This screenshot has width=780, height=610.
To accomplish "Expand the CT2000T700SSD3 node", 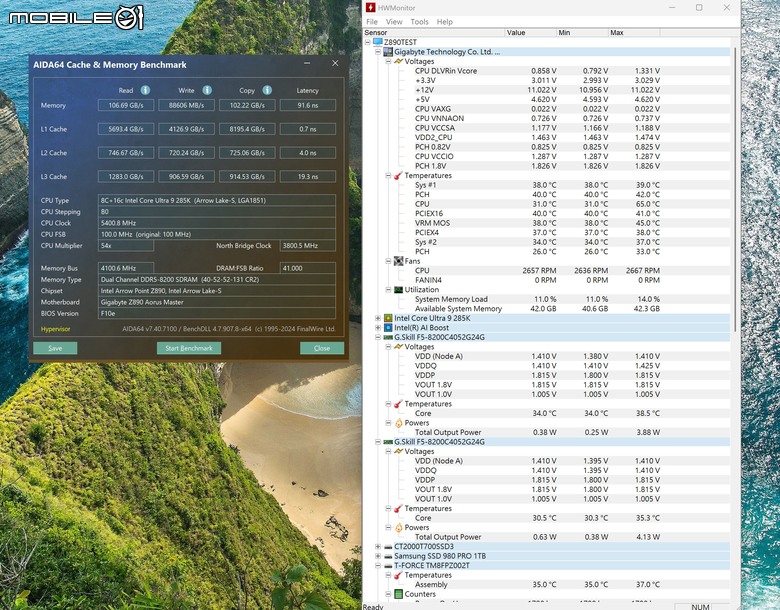I will coord(378,546).
